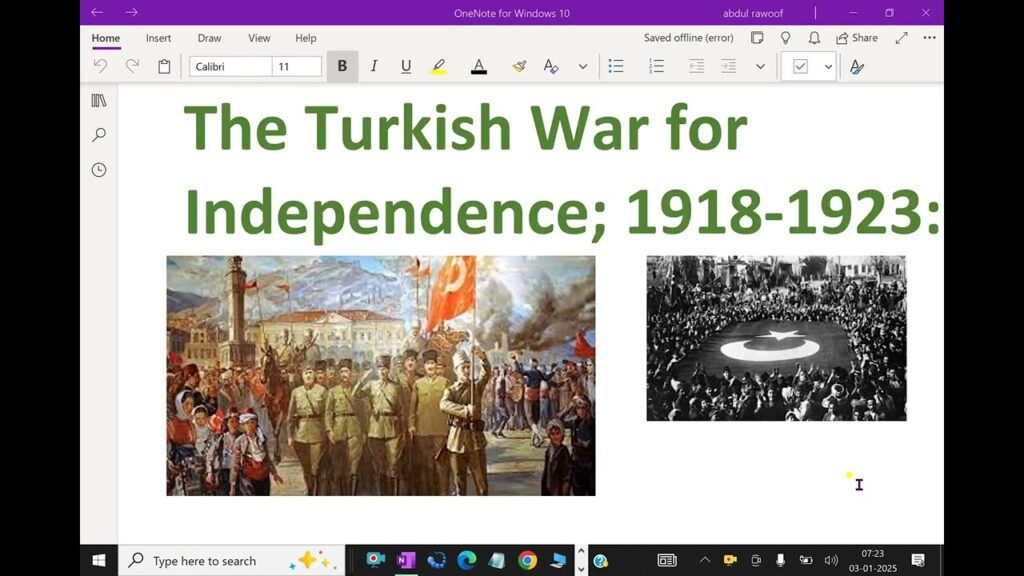Click the clipboard paste icon
The width and height of the screenshot is (1024, 576).
pos(164,66)
